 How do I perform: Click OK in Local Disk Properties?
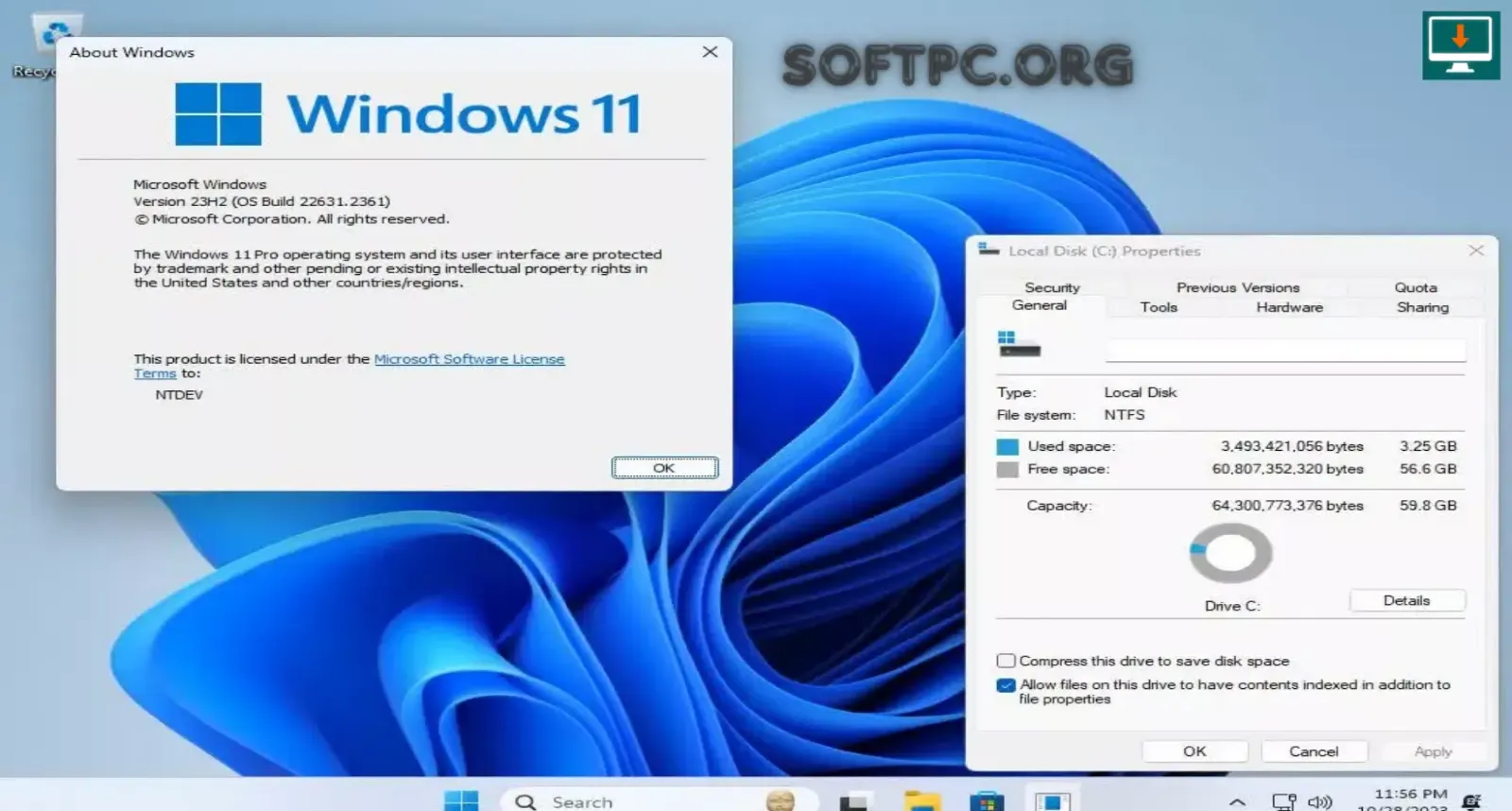[x=1194, y=751]
